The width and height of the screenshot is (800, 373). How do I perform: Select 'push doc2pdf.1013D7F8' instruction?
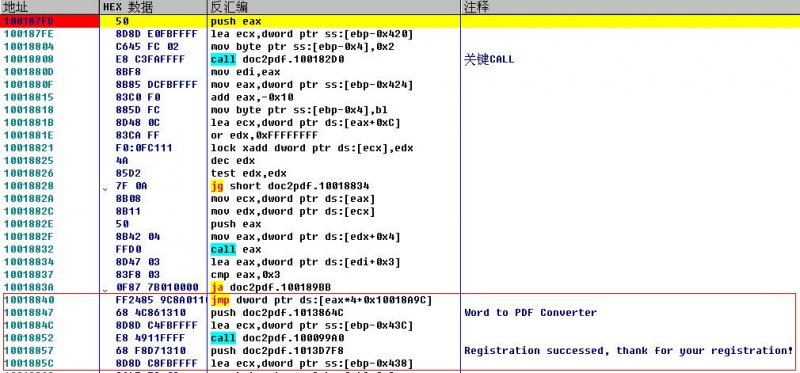tap(277, 351)
